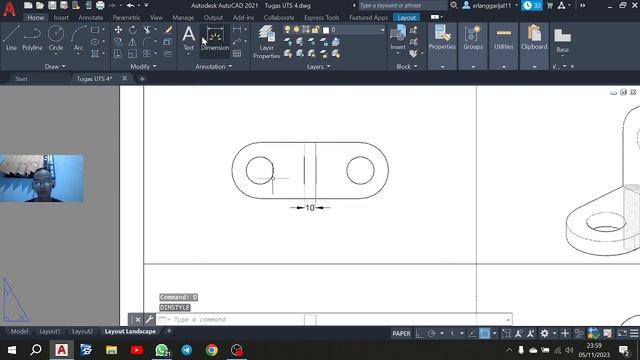Select the Circle tool

[56, 38]
